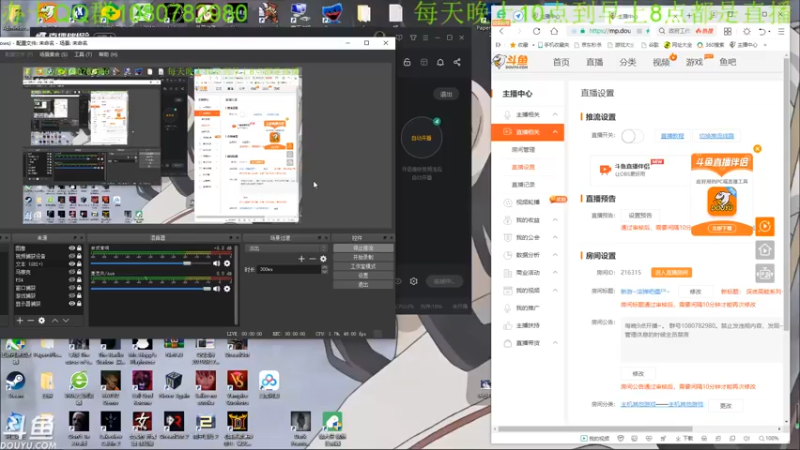Open the 鱼吧 tab on Douyu navigation
800x450 pixels.
[728, 62]
